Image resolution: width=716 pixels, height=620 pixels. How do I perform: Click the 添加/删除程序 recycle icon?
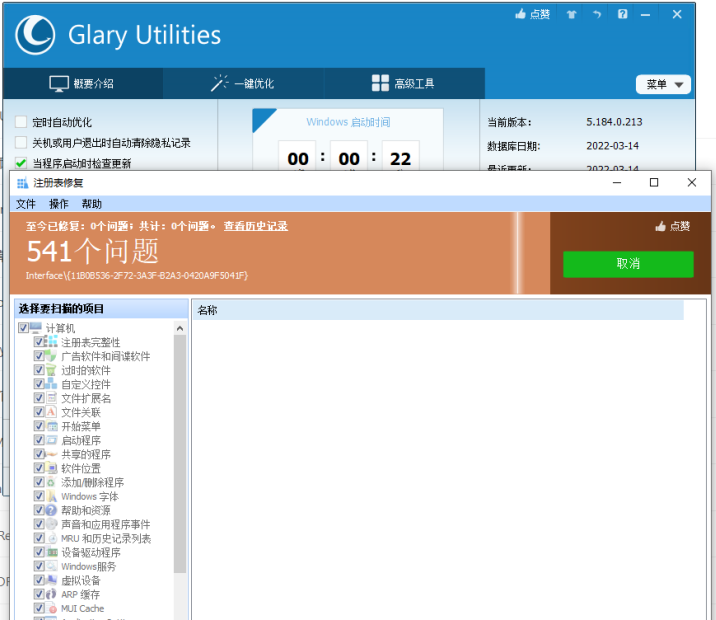click(51, 482)
